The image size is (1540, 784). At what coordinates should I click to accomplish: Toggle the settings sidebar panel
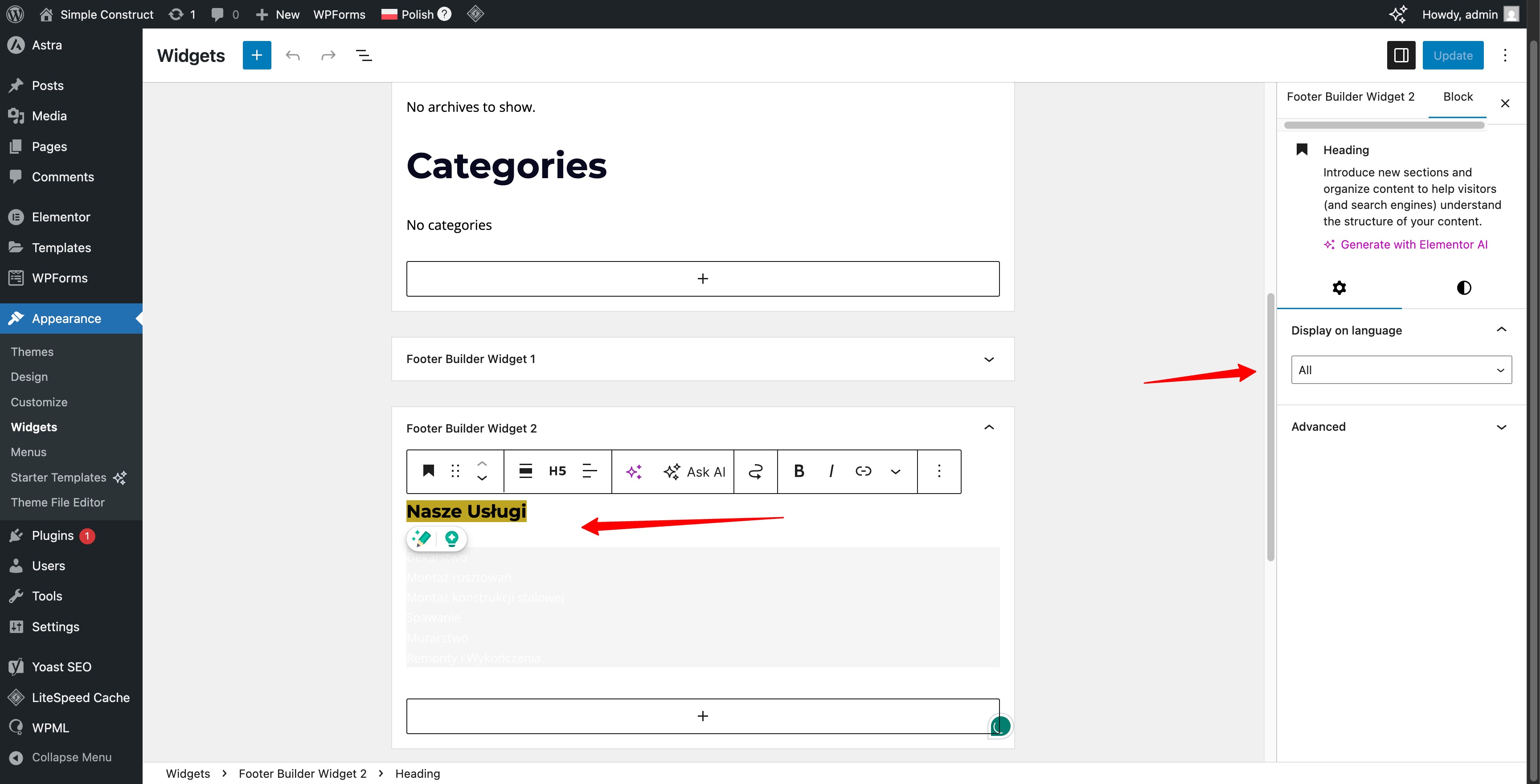1401,56
